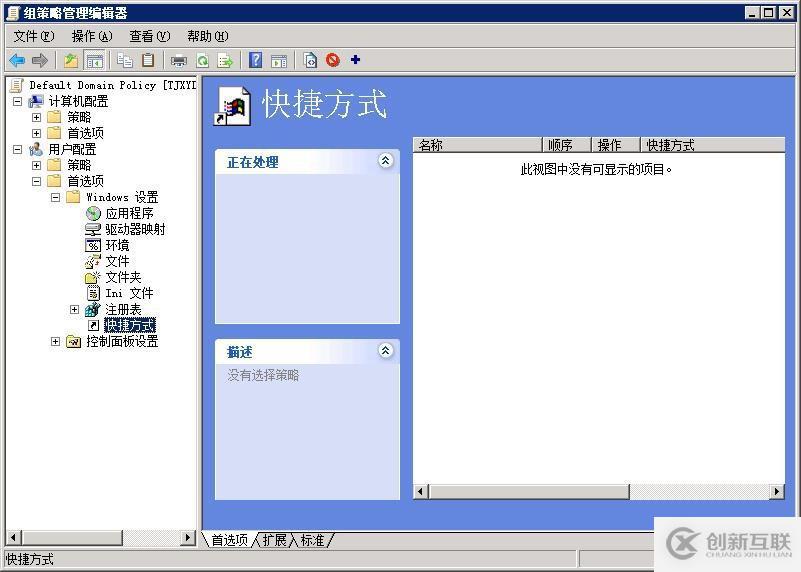Click the red stop processing icon

[x=333, y=60]
